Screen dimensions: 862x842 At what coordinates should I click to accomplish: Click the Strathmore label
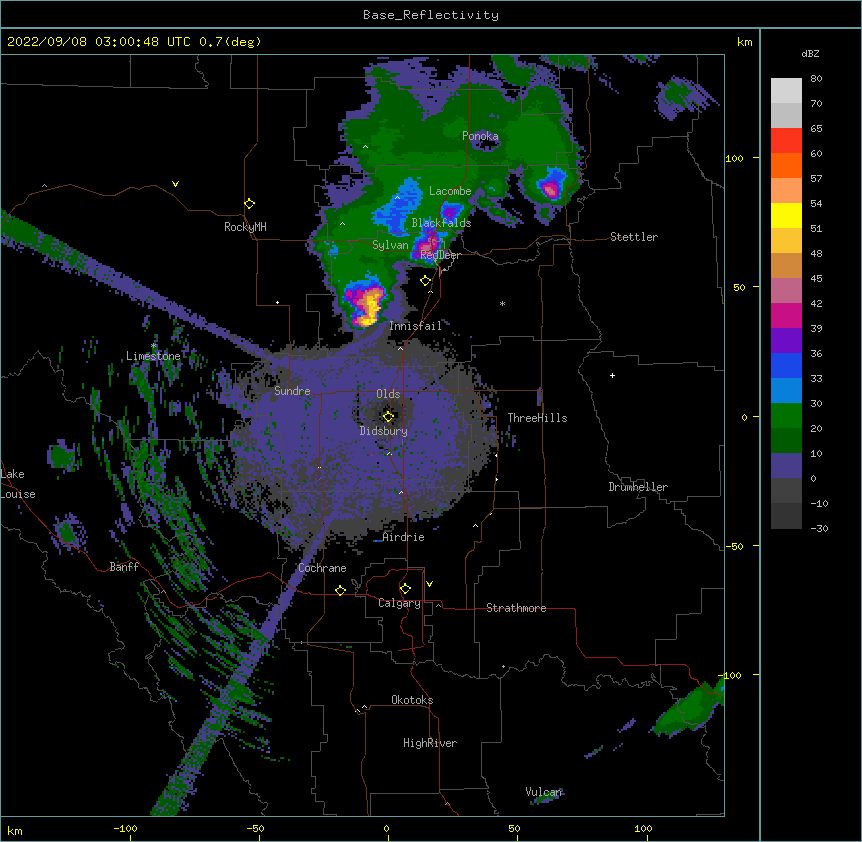click(x=516, y=608)
